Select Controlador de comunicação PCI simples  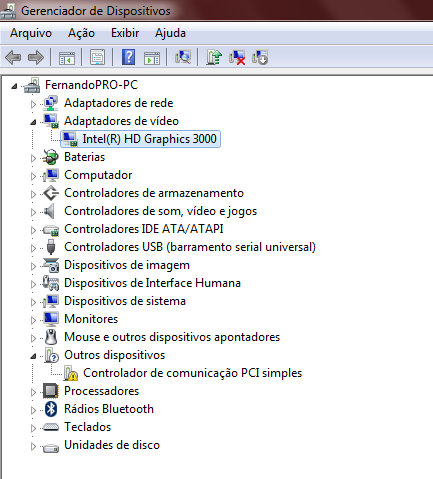(x=192, y=373)
